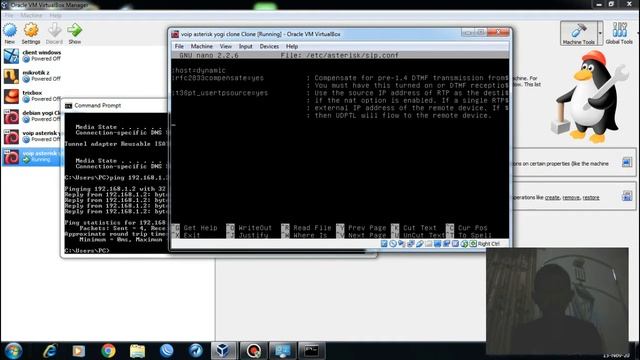The height and width of the screenshot is (360, 640).
Task: Select the running 'voip asterisk' VM entry
Action: [x=32, y=156]
